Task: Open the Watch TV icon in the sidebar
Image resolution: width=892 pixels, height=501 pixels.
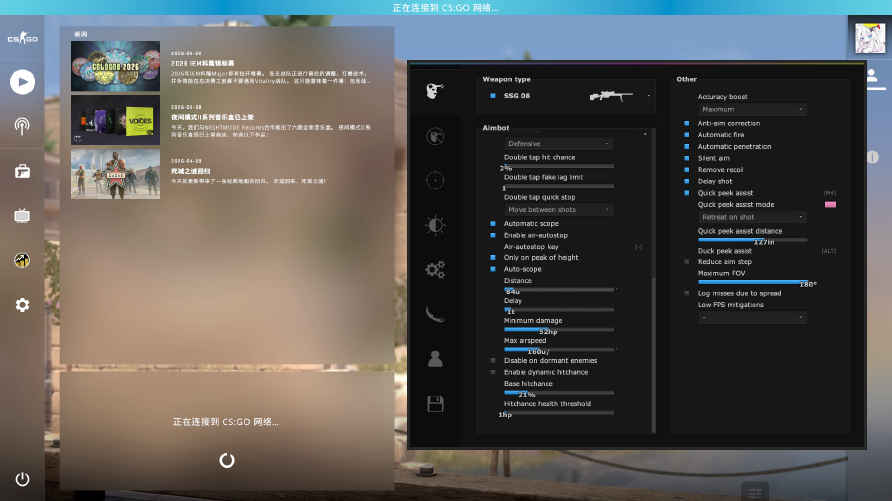Action: click(x=22, y=216)
